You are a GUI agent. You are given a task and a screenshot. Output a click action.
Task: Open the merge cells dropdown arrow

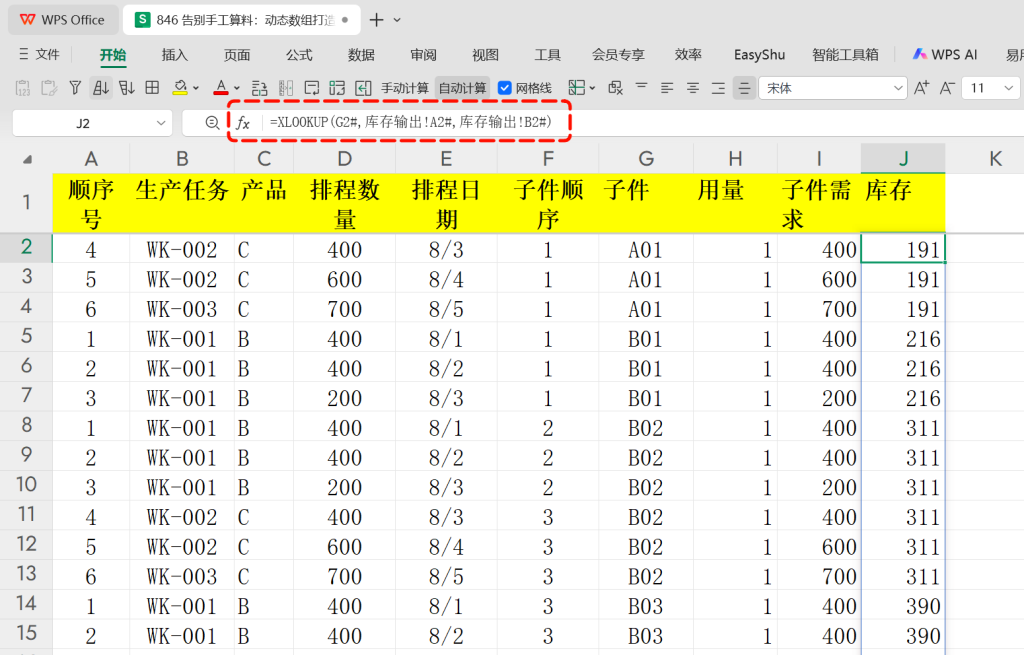[x=592, y=88]
